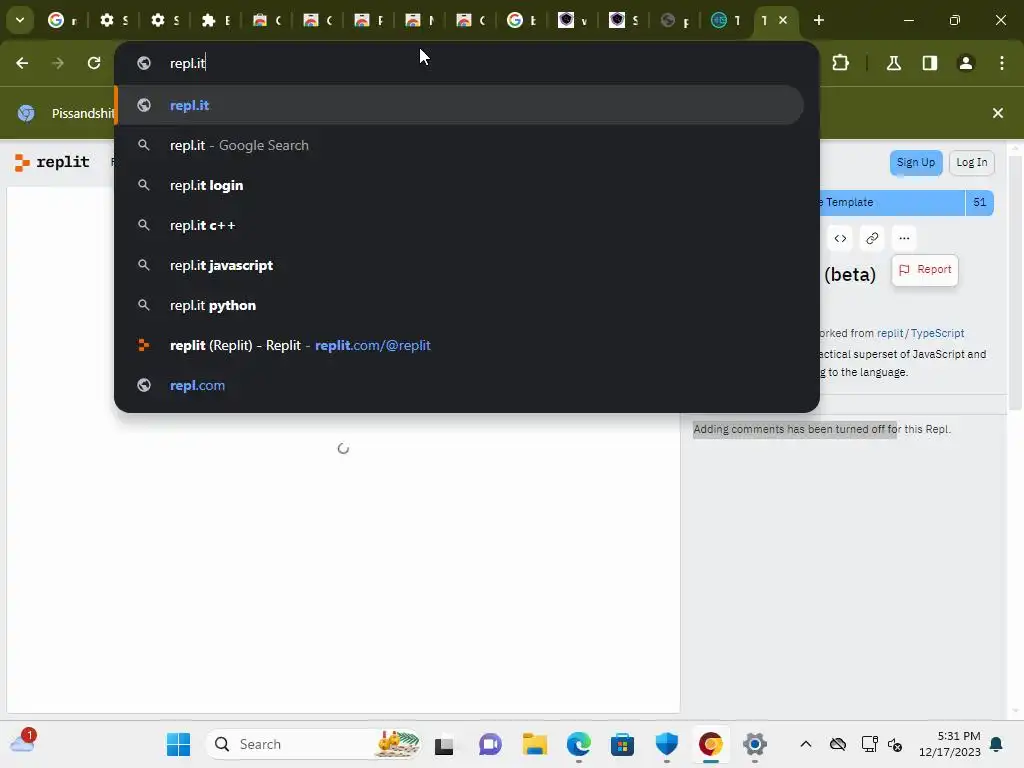Open Task View from taskbar
Viewport: 1024px width, 768px height.
[444, 744]
